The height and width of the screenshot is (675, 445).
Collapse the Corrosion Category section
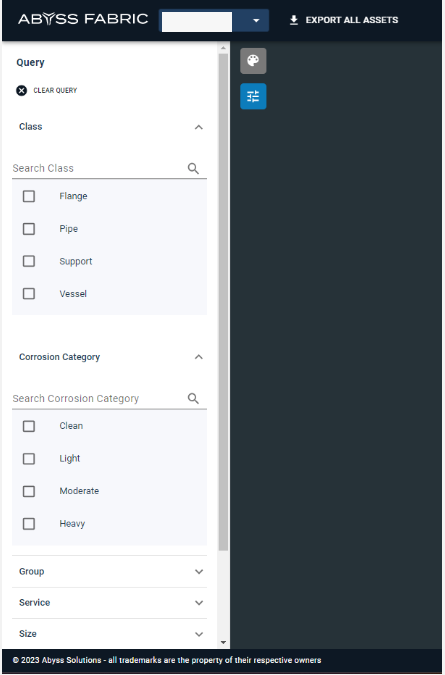(198, 357)
